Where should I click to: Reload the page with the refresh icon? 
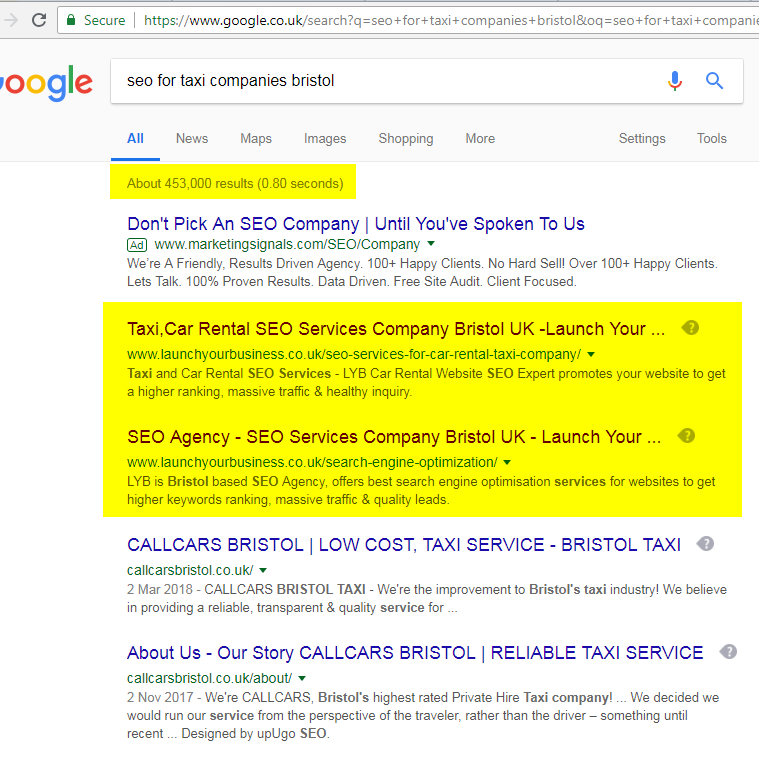39,20
